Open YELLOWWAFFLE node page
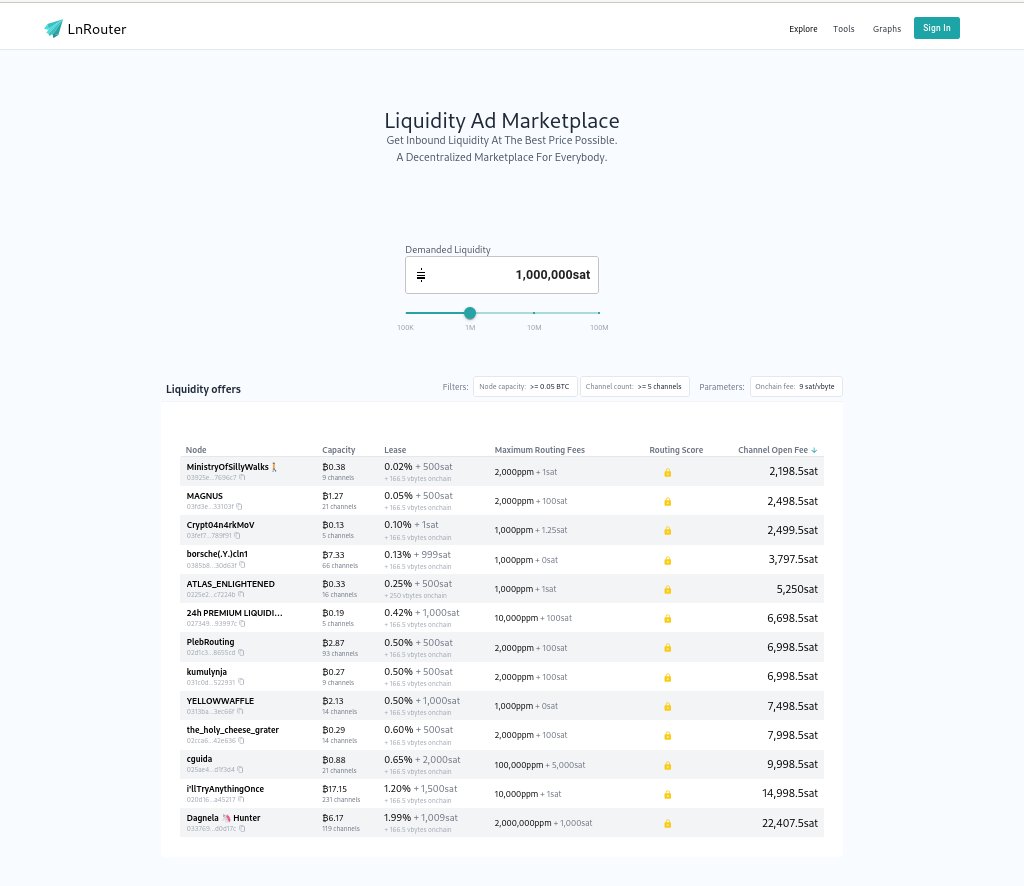The height and width of the screenshot is (886, 1024). click(x=220, y=701)
